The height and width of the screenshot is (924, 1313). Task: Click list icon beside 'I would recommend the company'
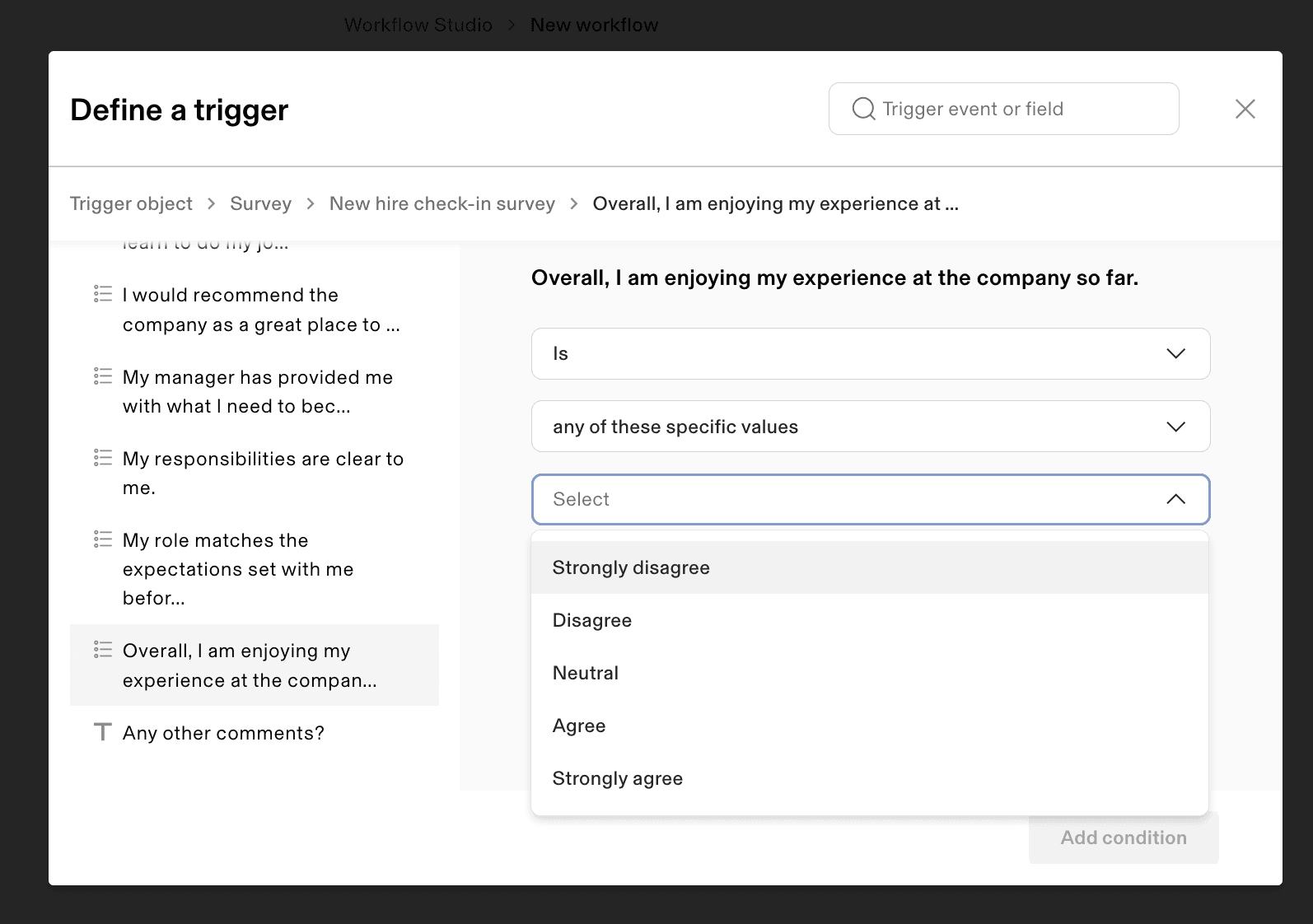(x=103, y=293)
